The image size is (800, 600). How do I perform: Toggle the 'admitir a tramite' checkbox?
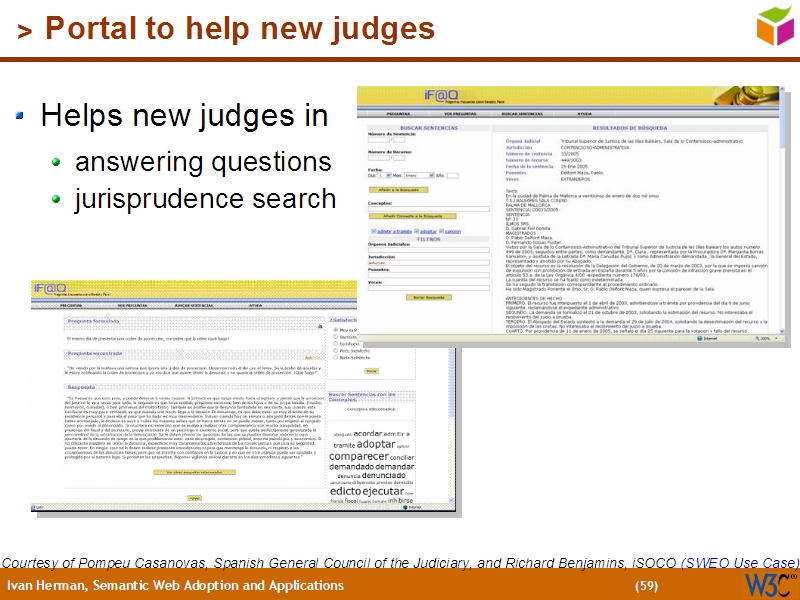pos(371,230)
